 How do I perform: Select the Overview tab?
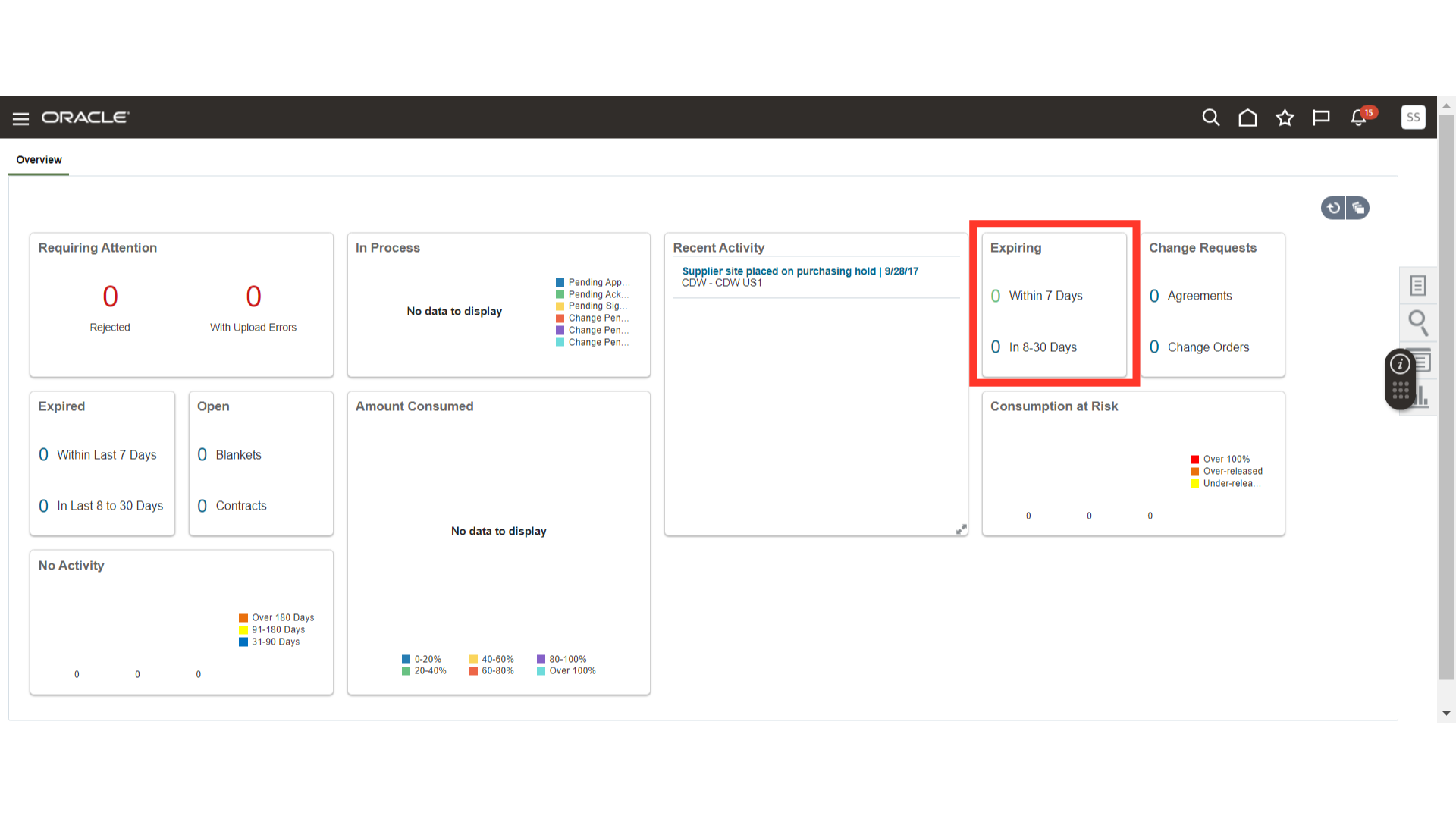[x=39, y=160]
